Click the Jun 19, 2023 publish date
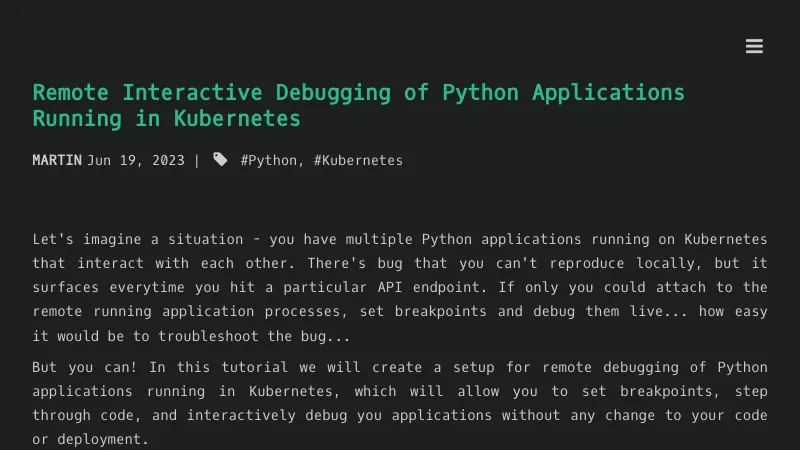 coord(135,160)
